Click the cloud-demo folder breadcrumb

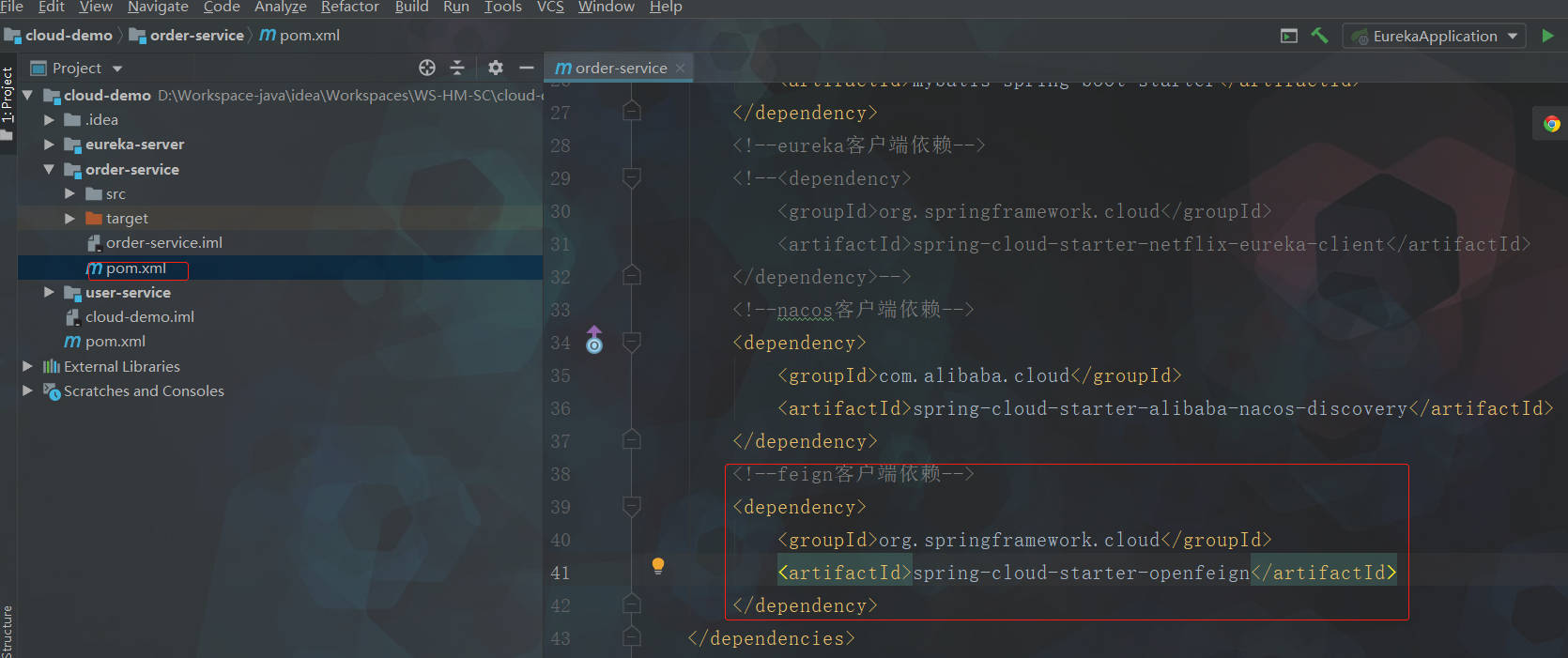coord(58,36)
